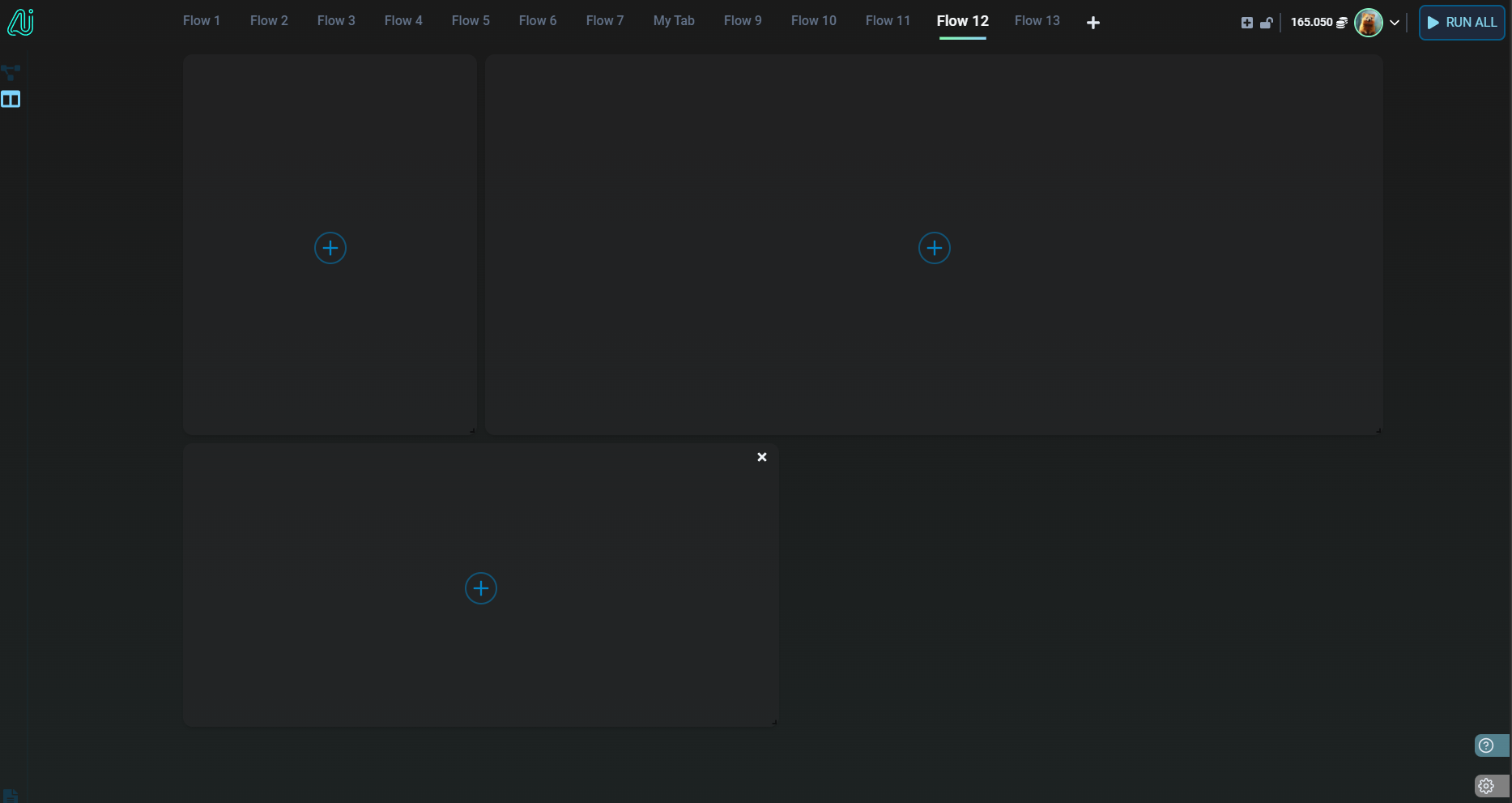1512x803 pixels.
Task: Expand the account dropdown chevron
Action: 1395,23
